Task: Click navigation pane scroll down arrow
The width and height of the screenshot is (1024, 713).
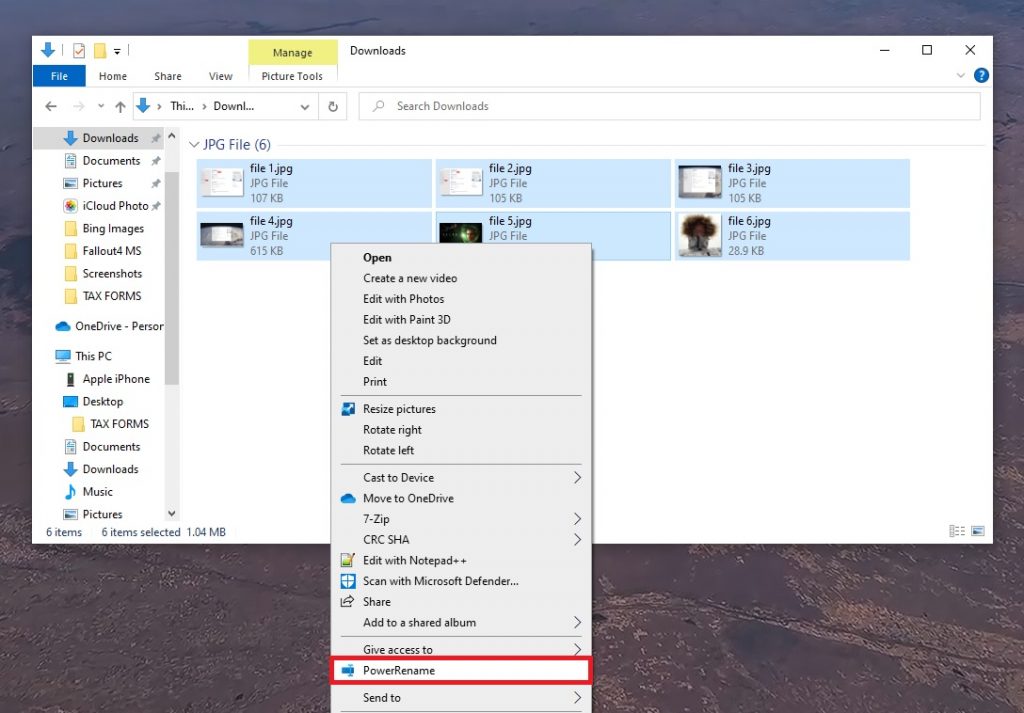Action: [172, 514]
